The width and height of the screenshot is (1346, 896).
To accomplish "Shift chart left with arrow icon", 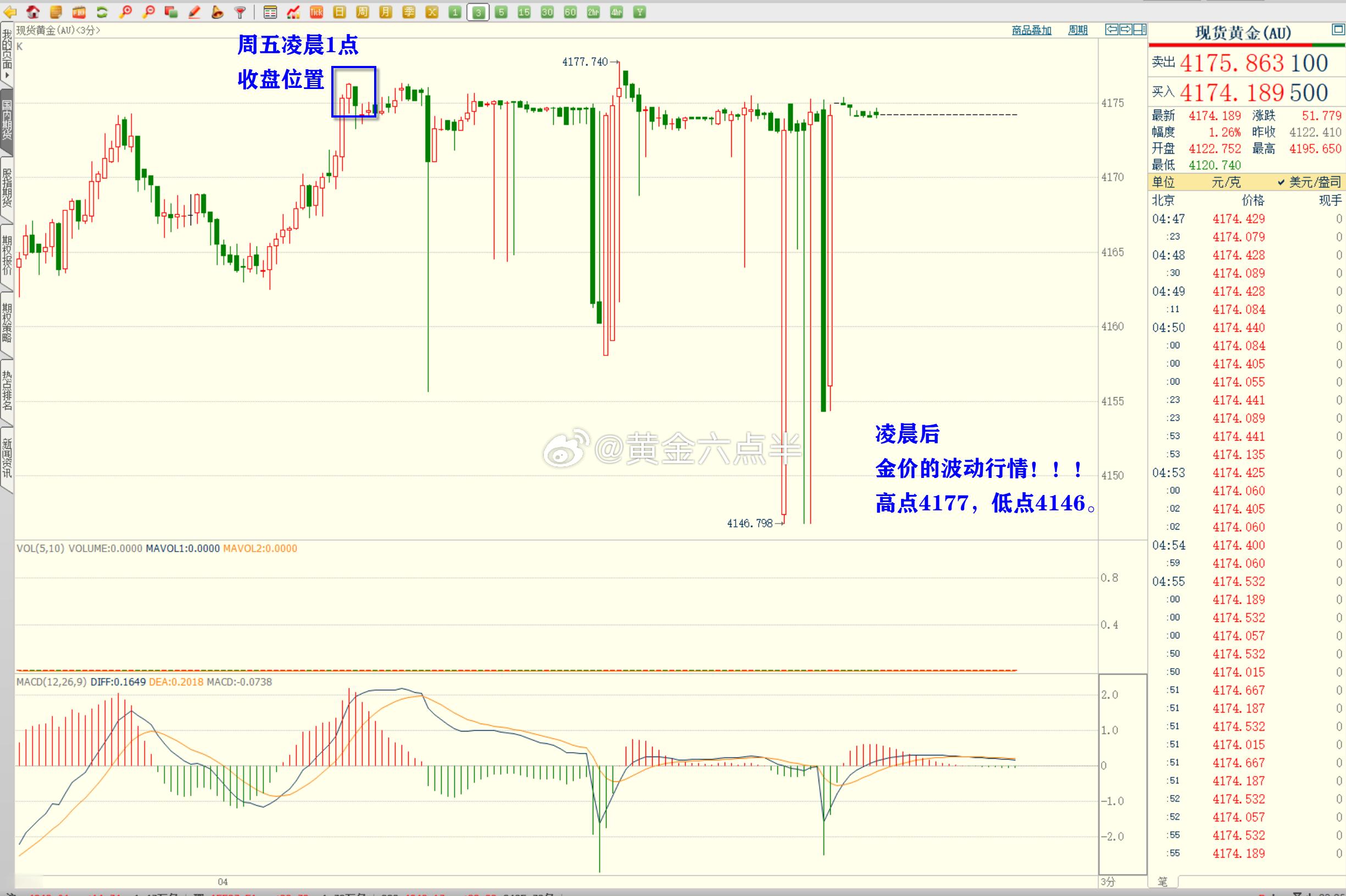I will [x=1112, y=30].
